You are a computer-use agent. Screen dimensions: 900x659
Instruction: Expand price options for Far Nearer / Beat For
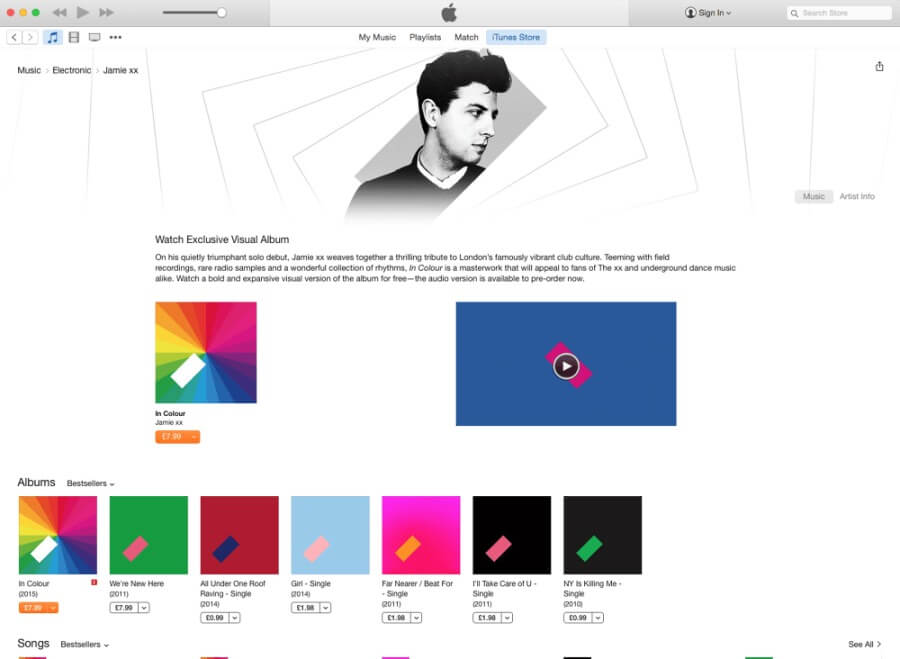pos(416,618)
